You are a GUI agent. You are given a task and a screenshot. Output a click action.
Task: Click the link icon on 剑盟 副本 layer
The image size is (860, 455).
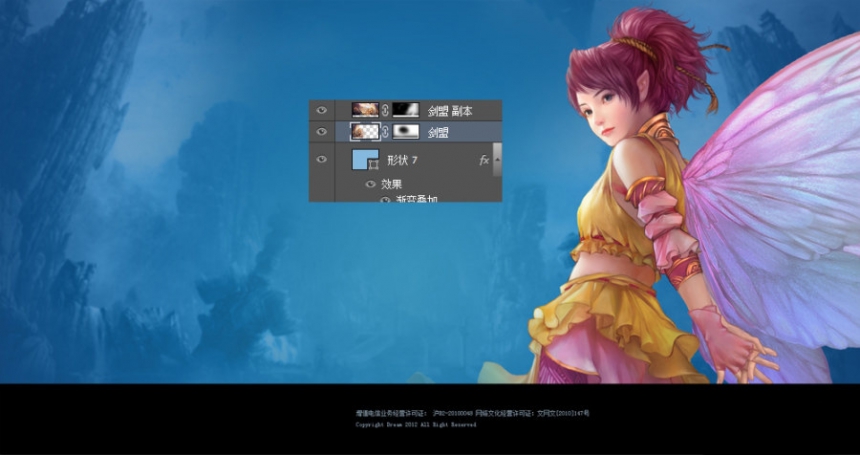click(385, 110)
